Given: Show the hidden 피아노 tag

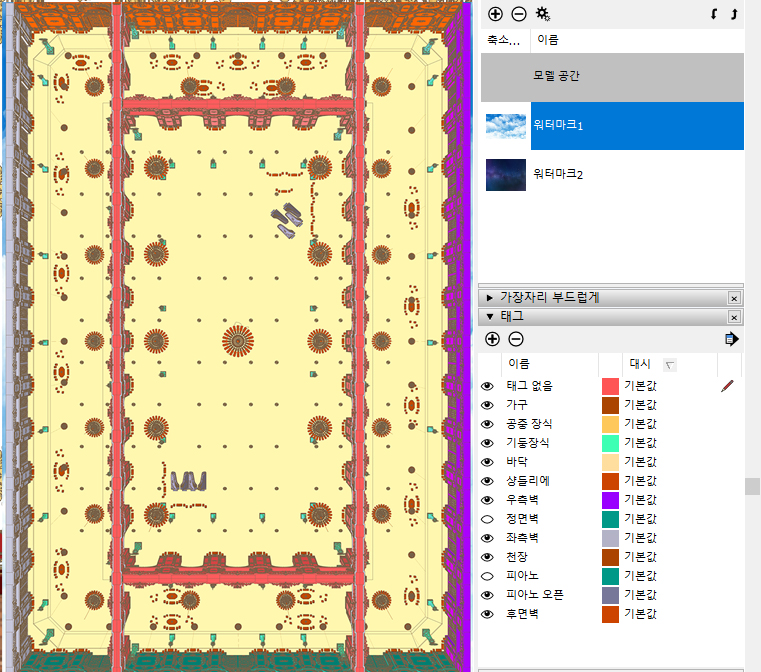Looking at the screenshot, I should 488,576.
